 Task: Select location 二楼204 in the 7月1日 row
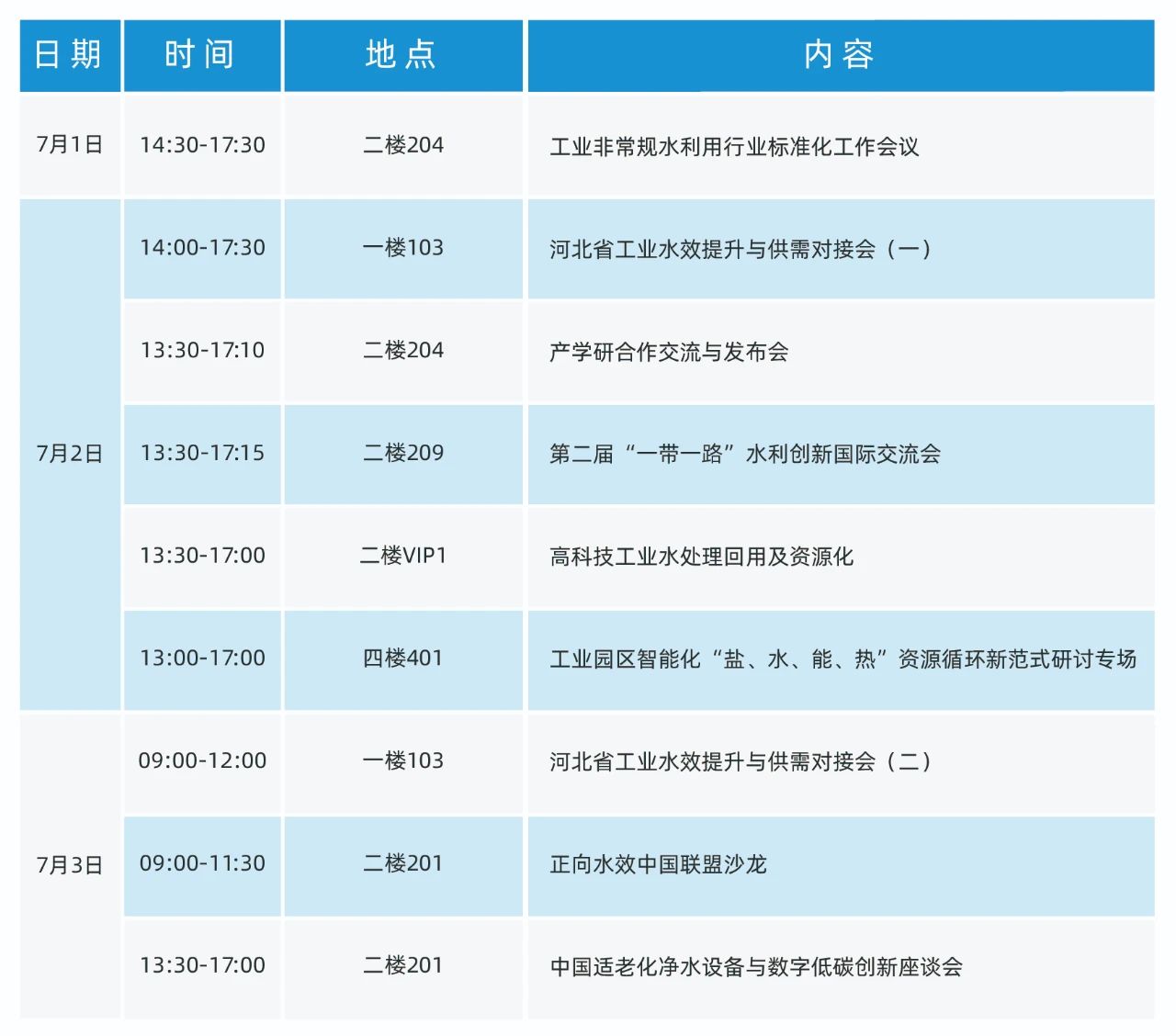(403, 145)
